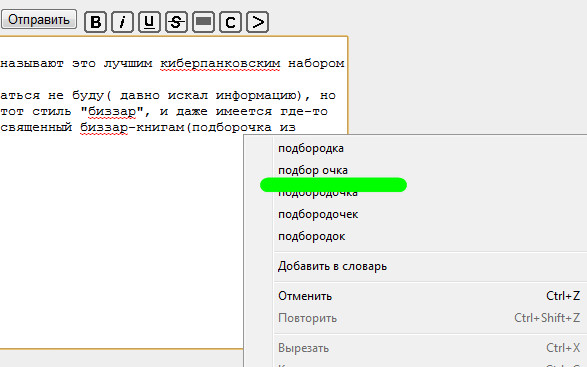This screenshot has width=587, height=367.
Task: Apply underline formatting with the U icon
Action: pyautogui.click(x=149, y=22)
